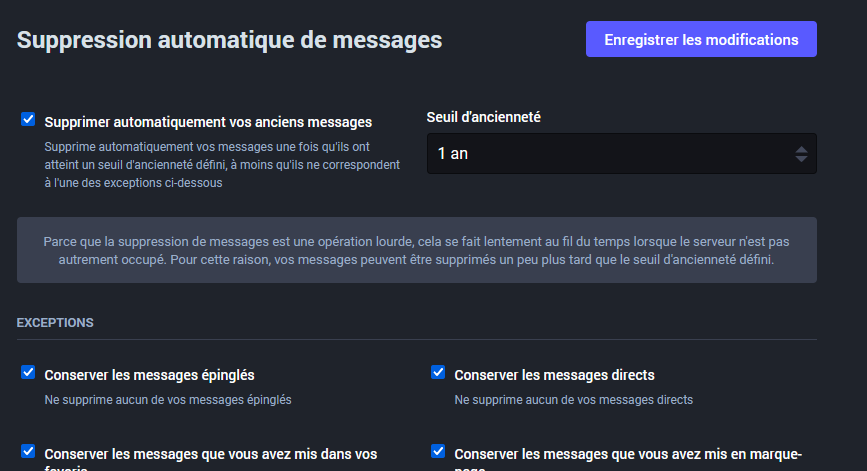This screenshot has height=471, width=867.
Task: Click the hint Ne supprime aucun de vos messages directs
Action: [x=573, y=399]
